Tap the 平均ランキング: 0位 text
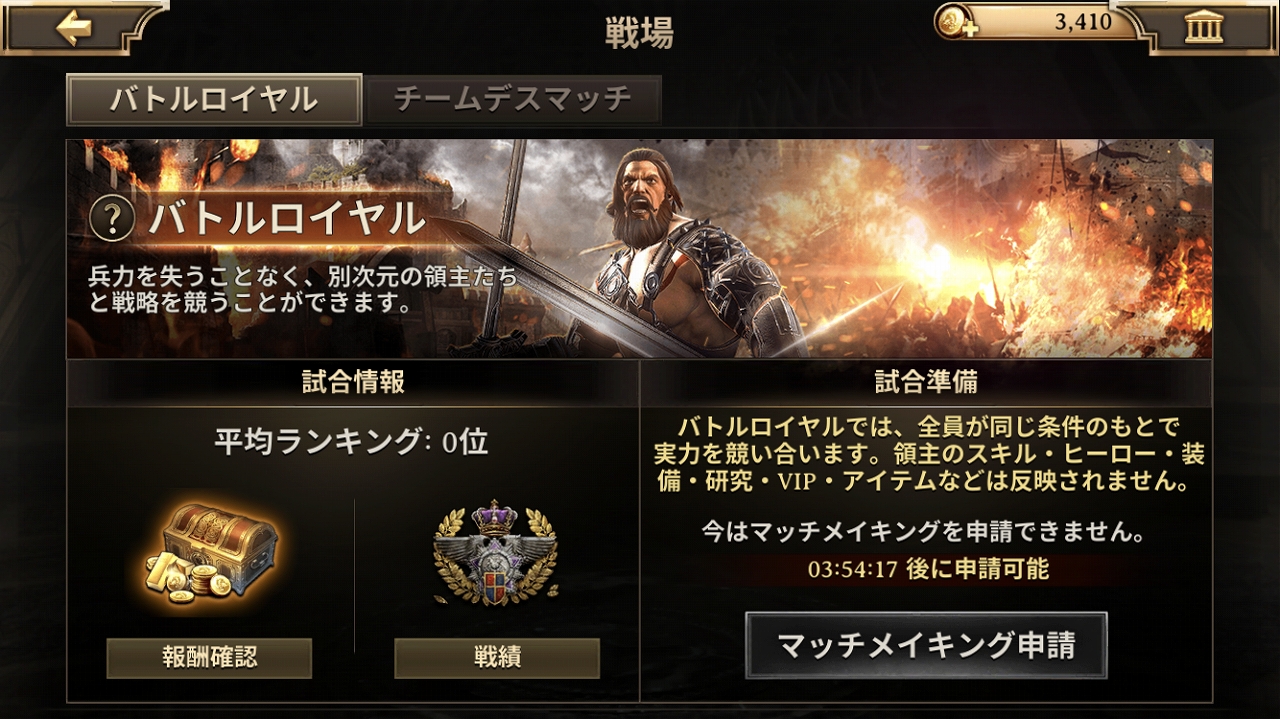Viewport: 1280px width, 719px height. coord(352,442)
